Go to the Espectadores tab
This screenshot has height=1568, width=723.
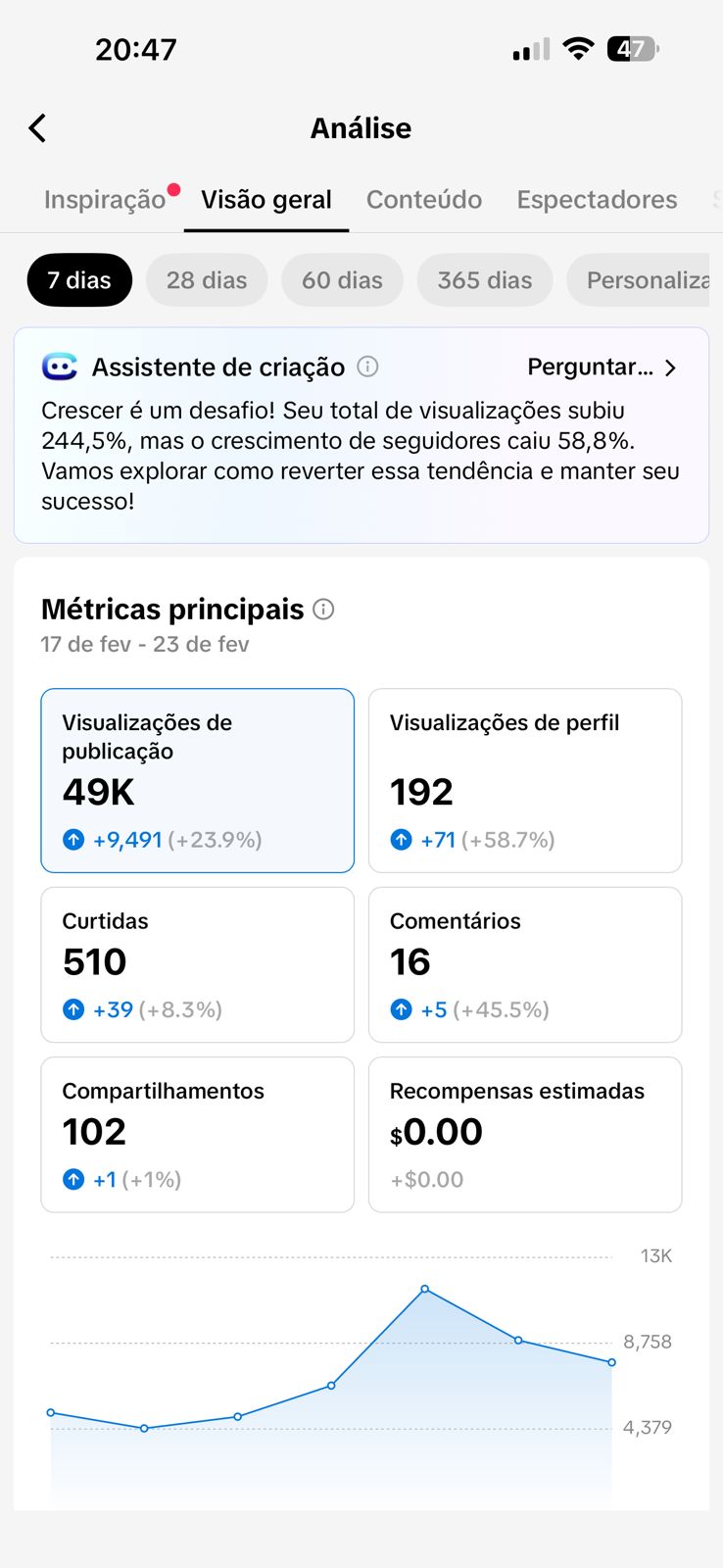[597, 200]
